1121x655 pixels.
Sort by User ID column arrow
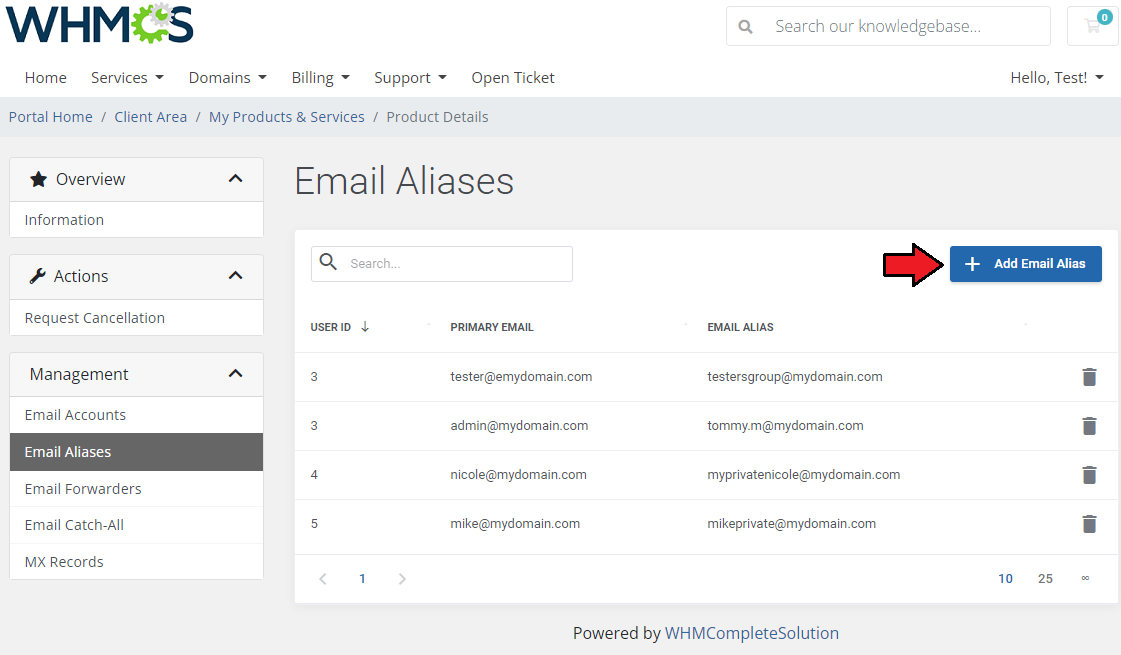pos(365,327)
